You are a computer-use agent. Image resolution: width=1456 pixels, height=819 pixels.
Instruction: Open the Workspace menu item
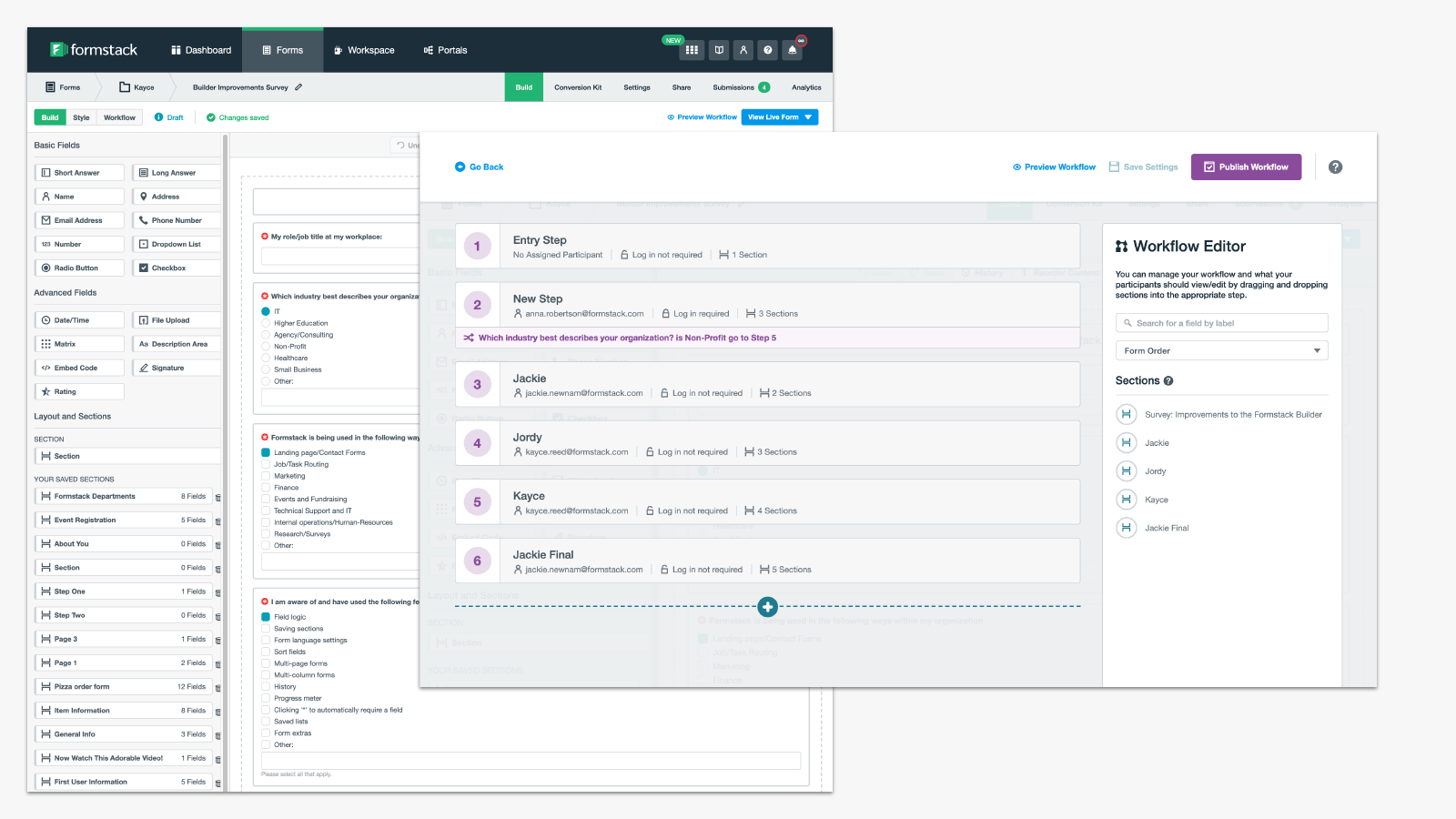(x=364, y=50)
